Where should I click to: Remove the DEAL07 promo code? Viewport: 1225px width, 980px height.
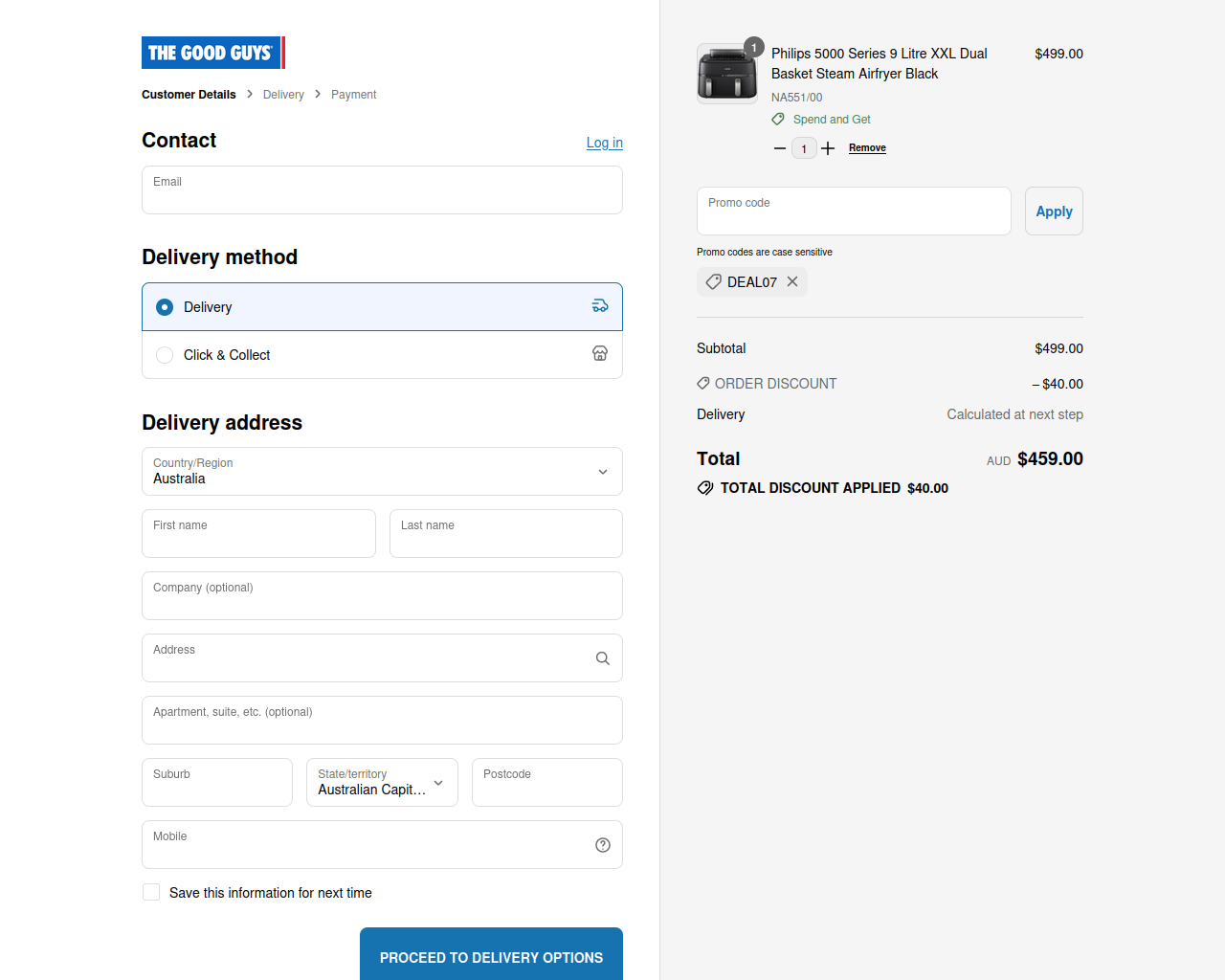792,281
